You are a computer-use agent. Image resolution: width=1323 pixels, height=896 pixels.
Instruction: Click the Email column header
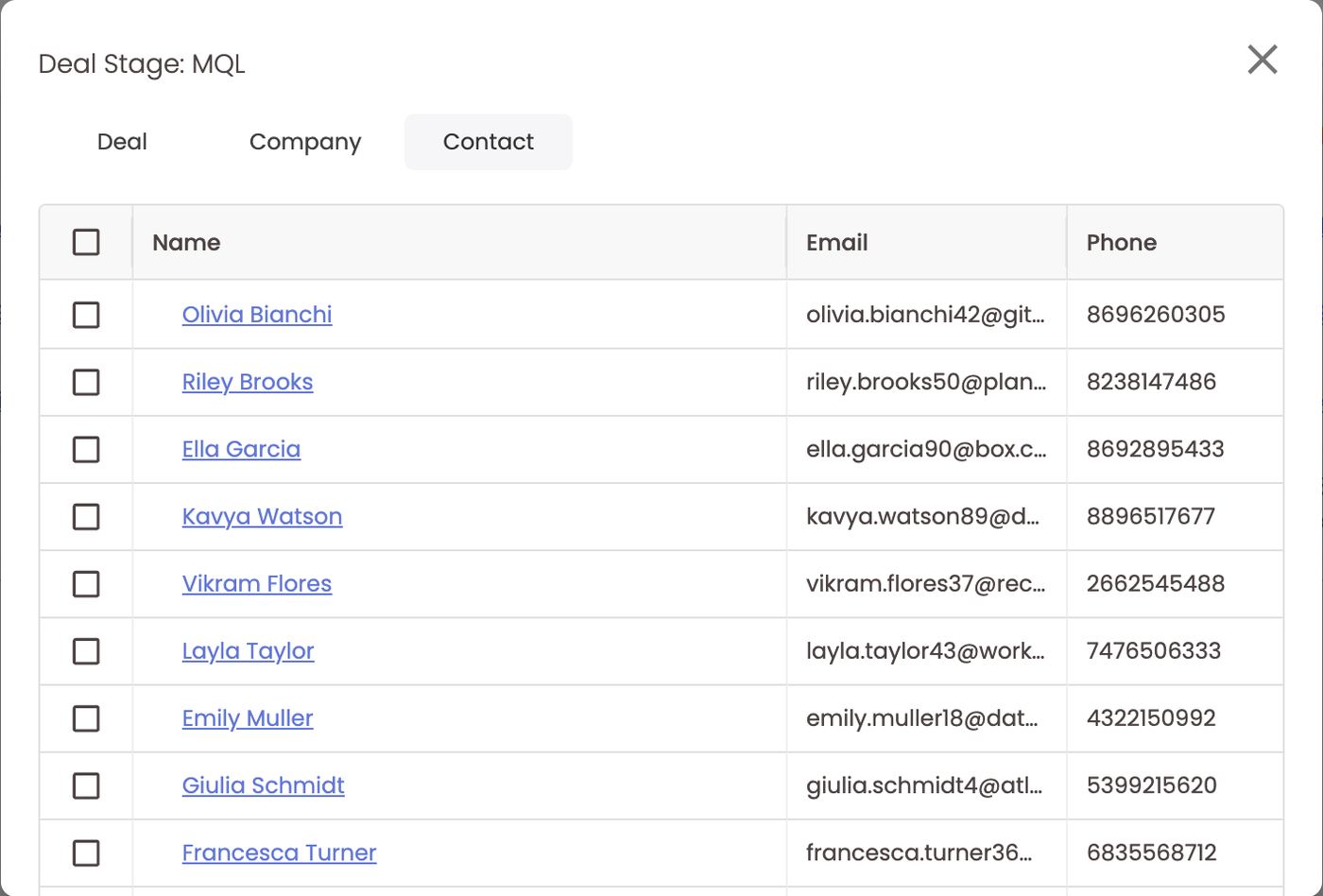pos(926,242)
